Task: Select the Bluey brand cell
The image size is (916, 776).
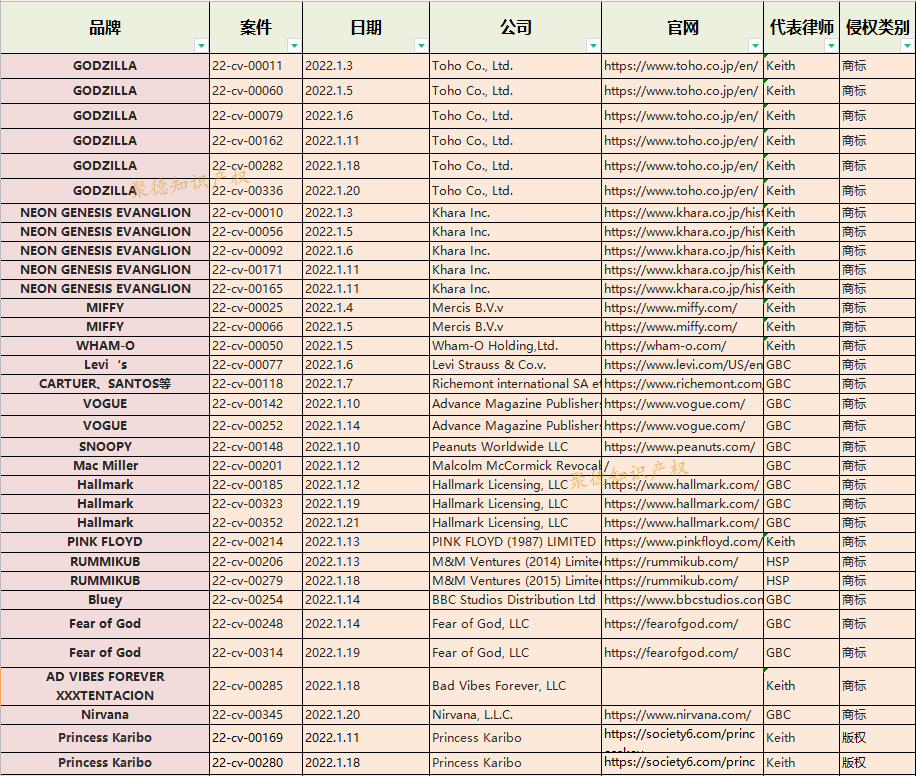Action: (105, 600)
